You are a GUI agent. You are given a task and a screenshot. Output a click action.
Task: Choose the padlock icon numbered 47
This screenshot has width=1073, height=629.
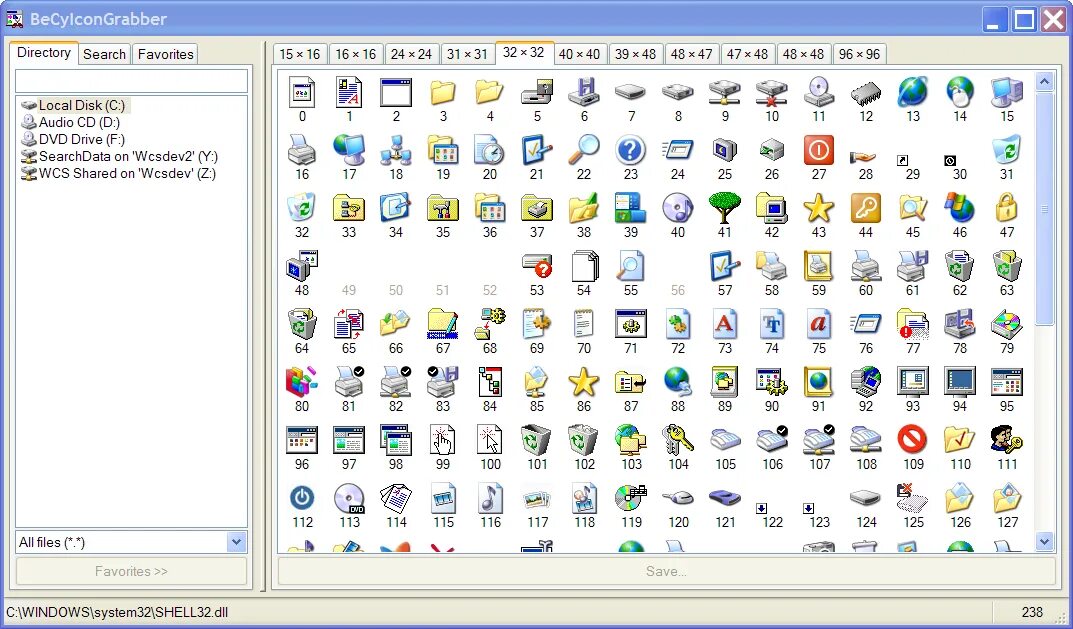tap(1007, 208)
